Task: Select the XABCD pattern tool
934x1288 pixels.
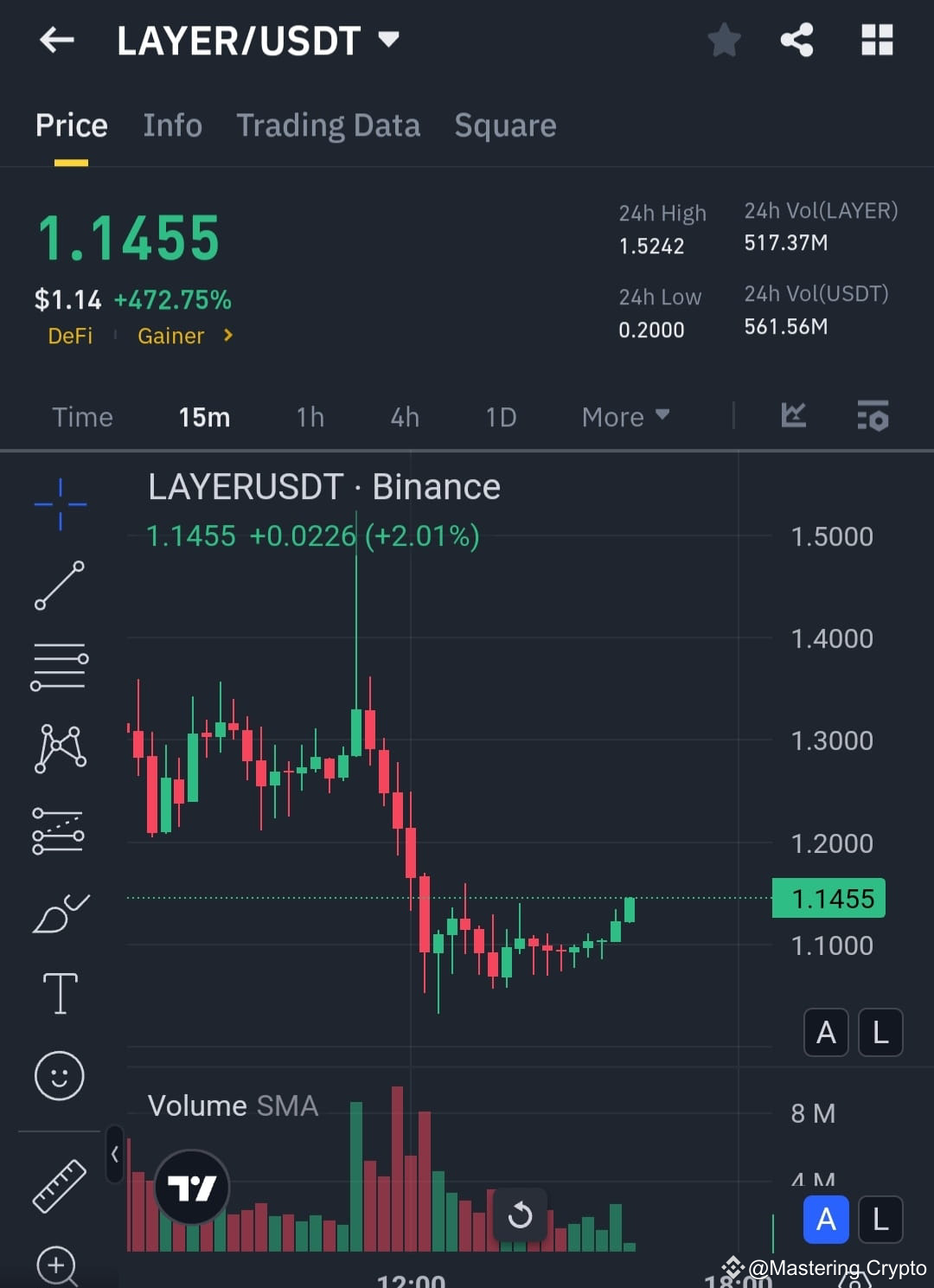Action: 60,749
